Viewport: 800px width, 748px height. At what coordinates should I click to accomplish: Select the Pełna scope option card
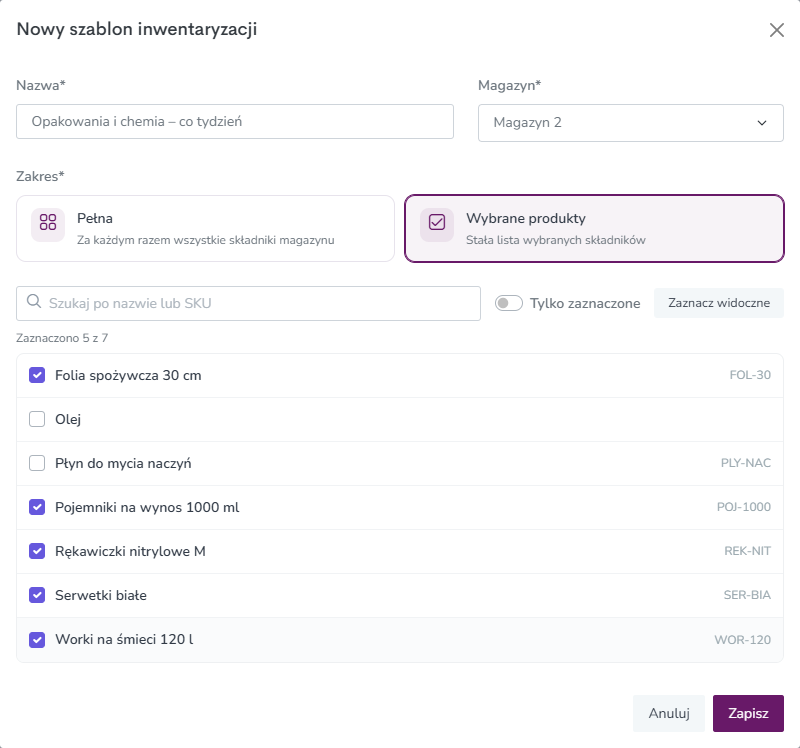click(205, 229)
